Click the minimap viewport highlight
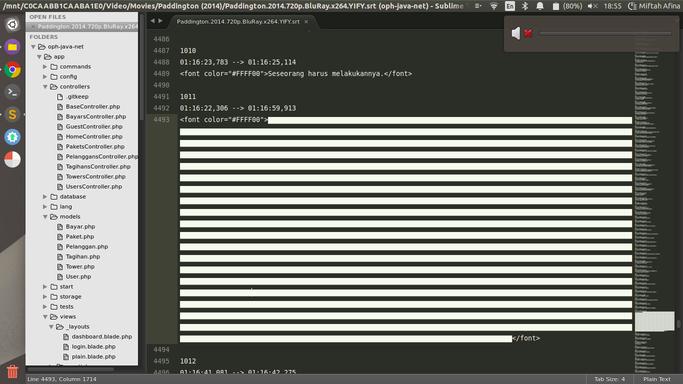This screenshot has width=683, height=384. (654, 321)
